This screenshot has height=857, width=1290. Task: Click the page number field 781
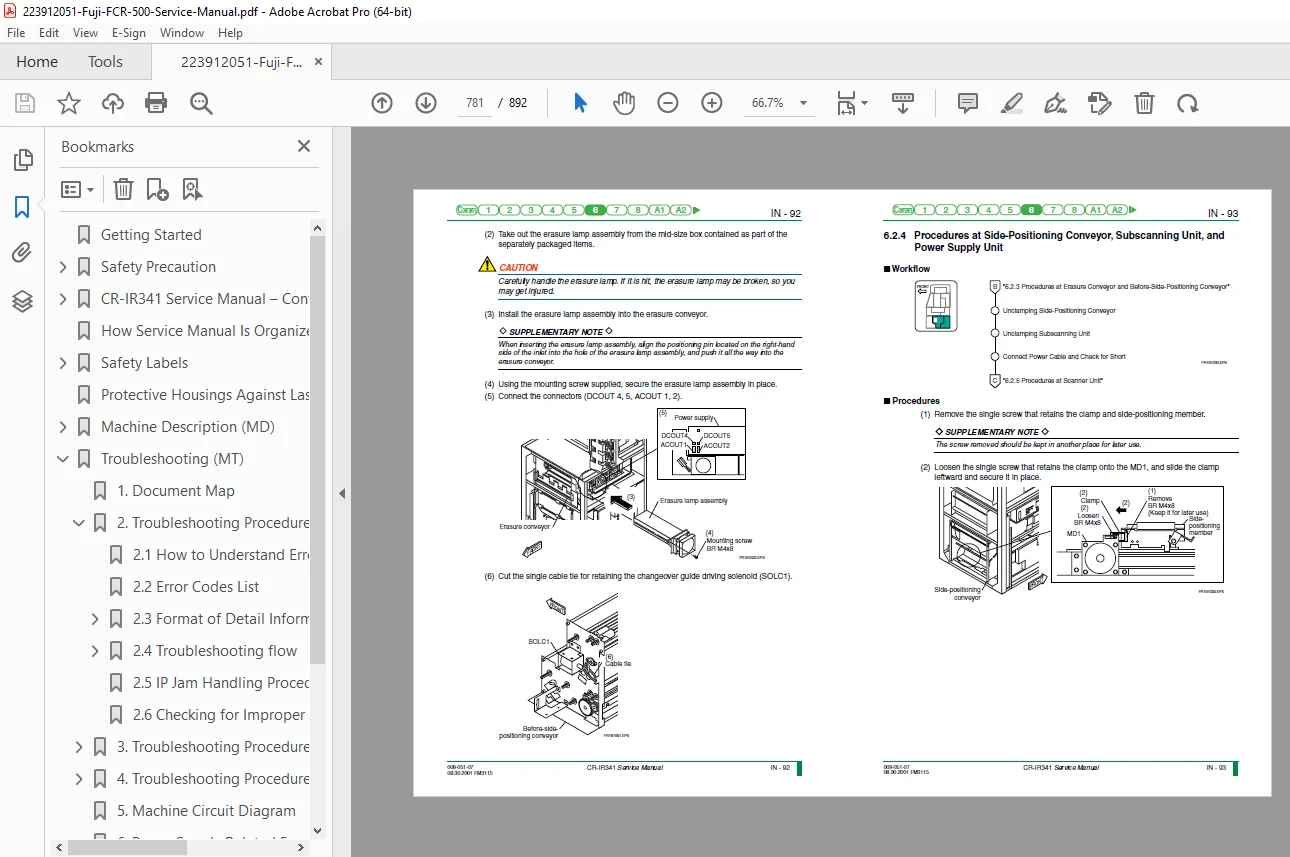[475, 103]
